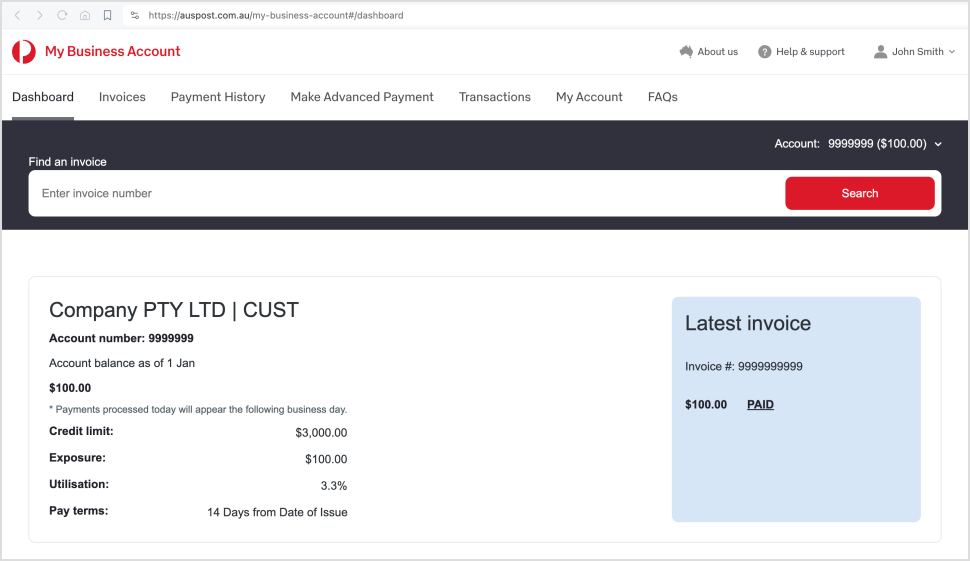Open the Transactions tab
The height and width of the screenshot is (561, 970).
pyautogui.click(x=494, y=97)
